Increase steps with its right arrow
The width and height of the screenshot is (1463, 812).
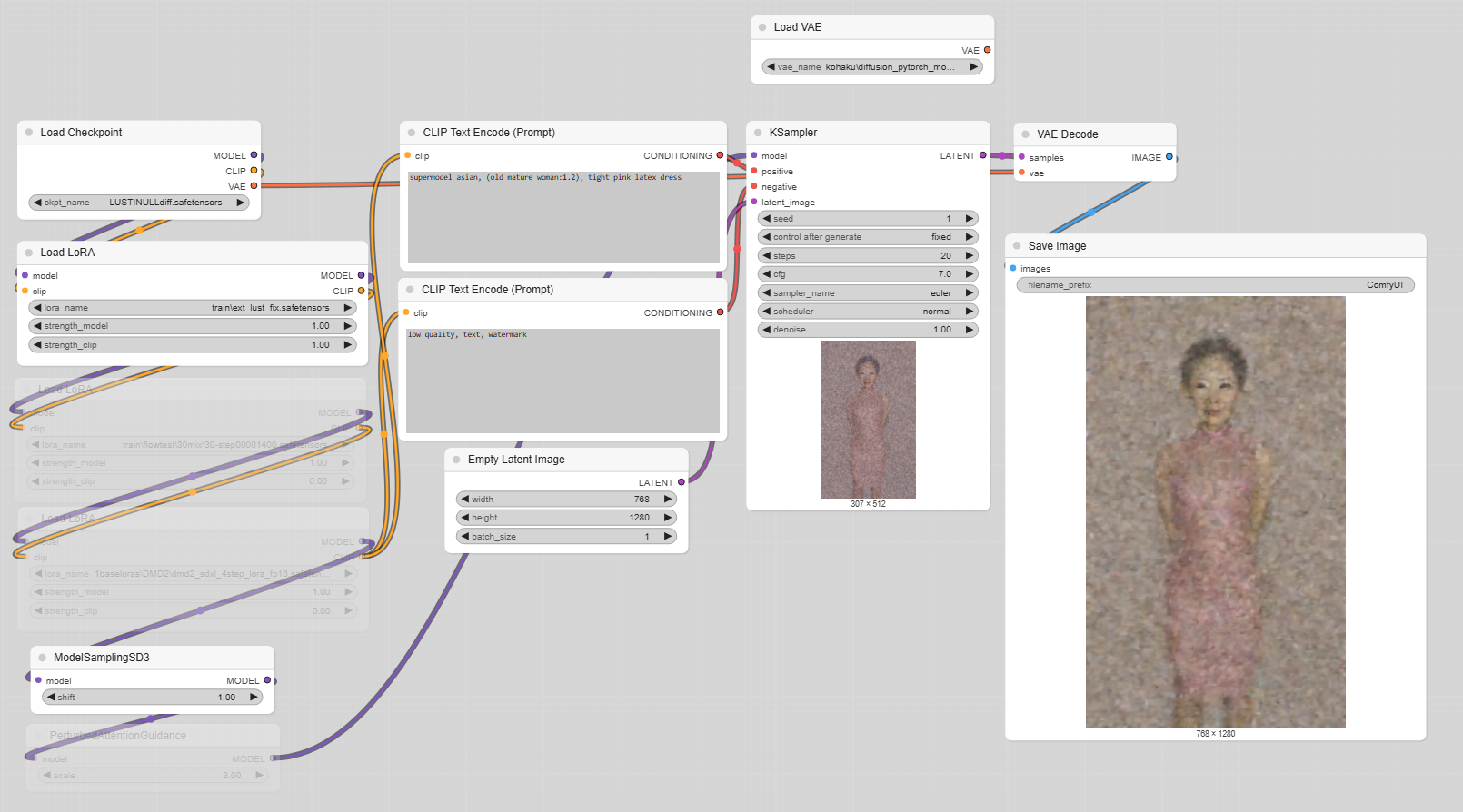coord(969,255)
